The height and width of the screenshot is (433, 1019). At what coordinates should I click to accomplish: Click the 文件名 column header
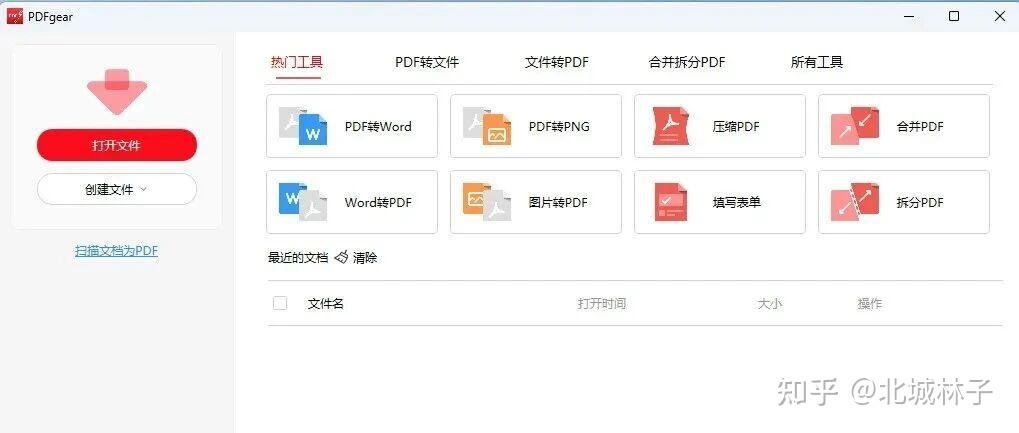[x=326, y=304]
